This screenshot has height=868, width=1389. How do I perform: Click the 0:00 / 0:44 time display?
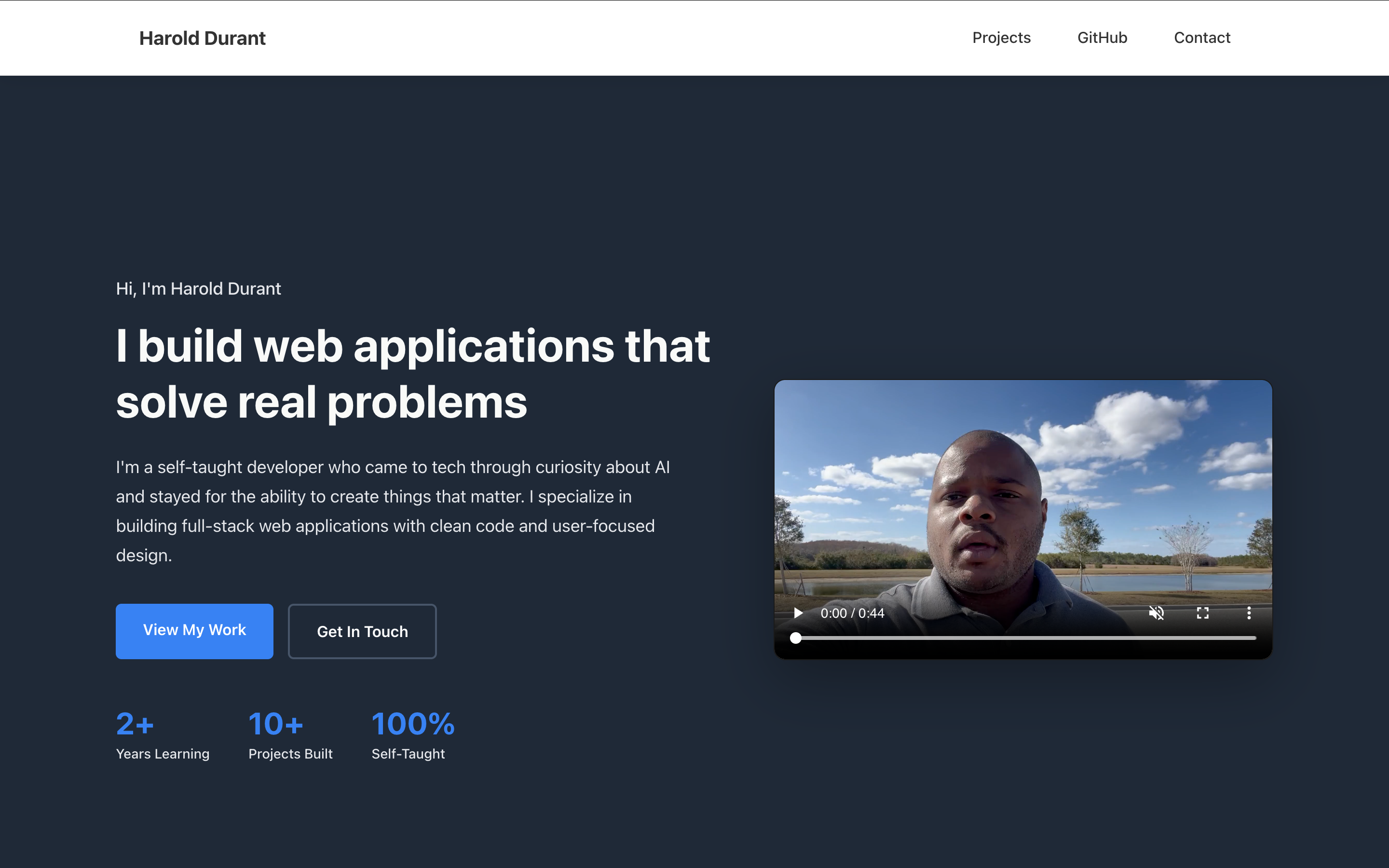click(852, 613)
